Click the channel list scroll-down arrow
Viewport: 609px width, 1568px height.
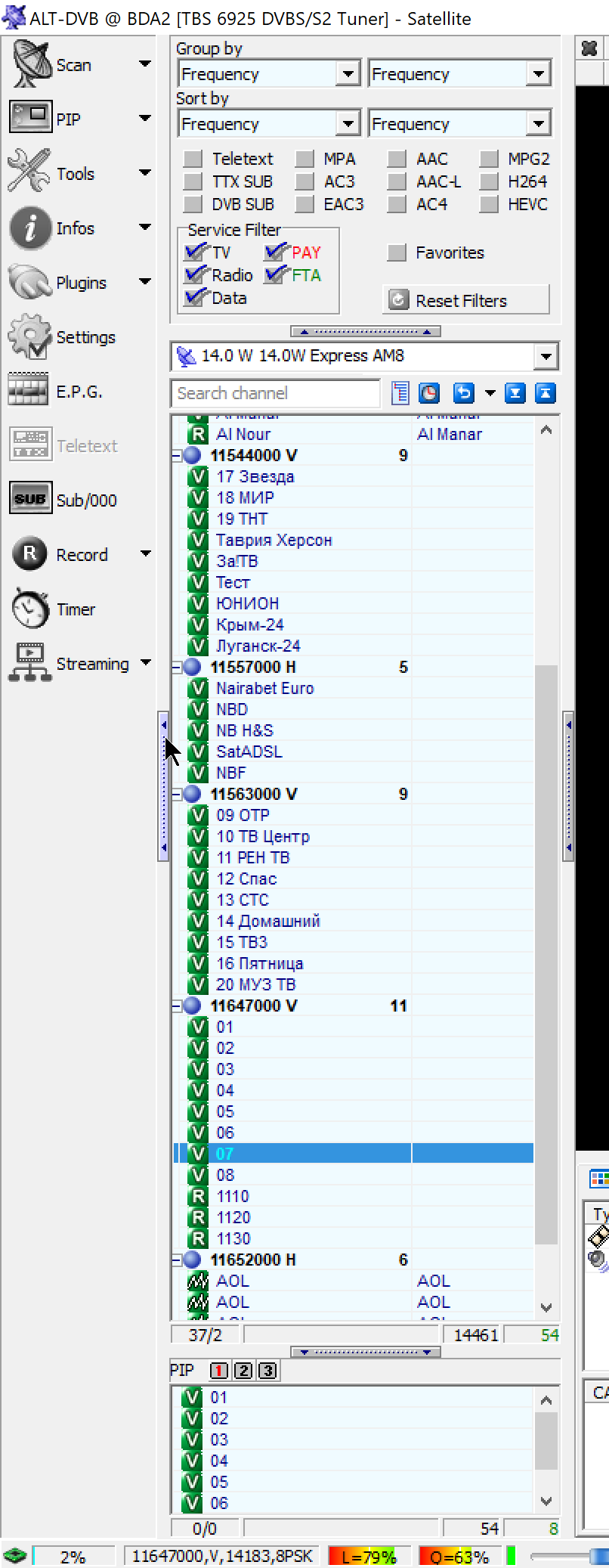[546, 1307]
